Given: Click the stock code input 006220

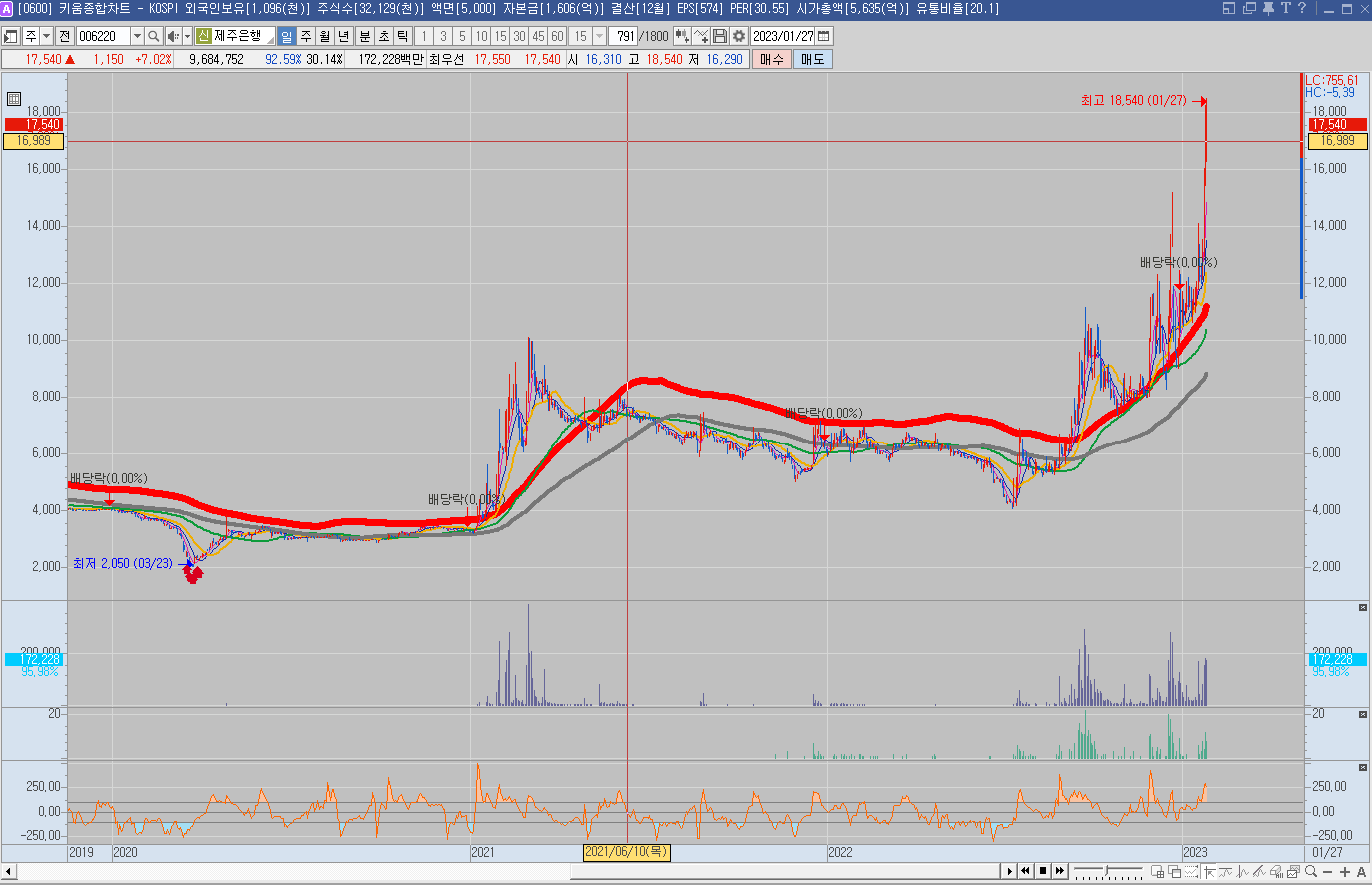Looking at the screenshot, I should coord(104,36).
